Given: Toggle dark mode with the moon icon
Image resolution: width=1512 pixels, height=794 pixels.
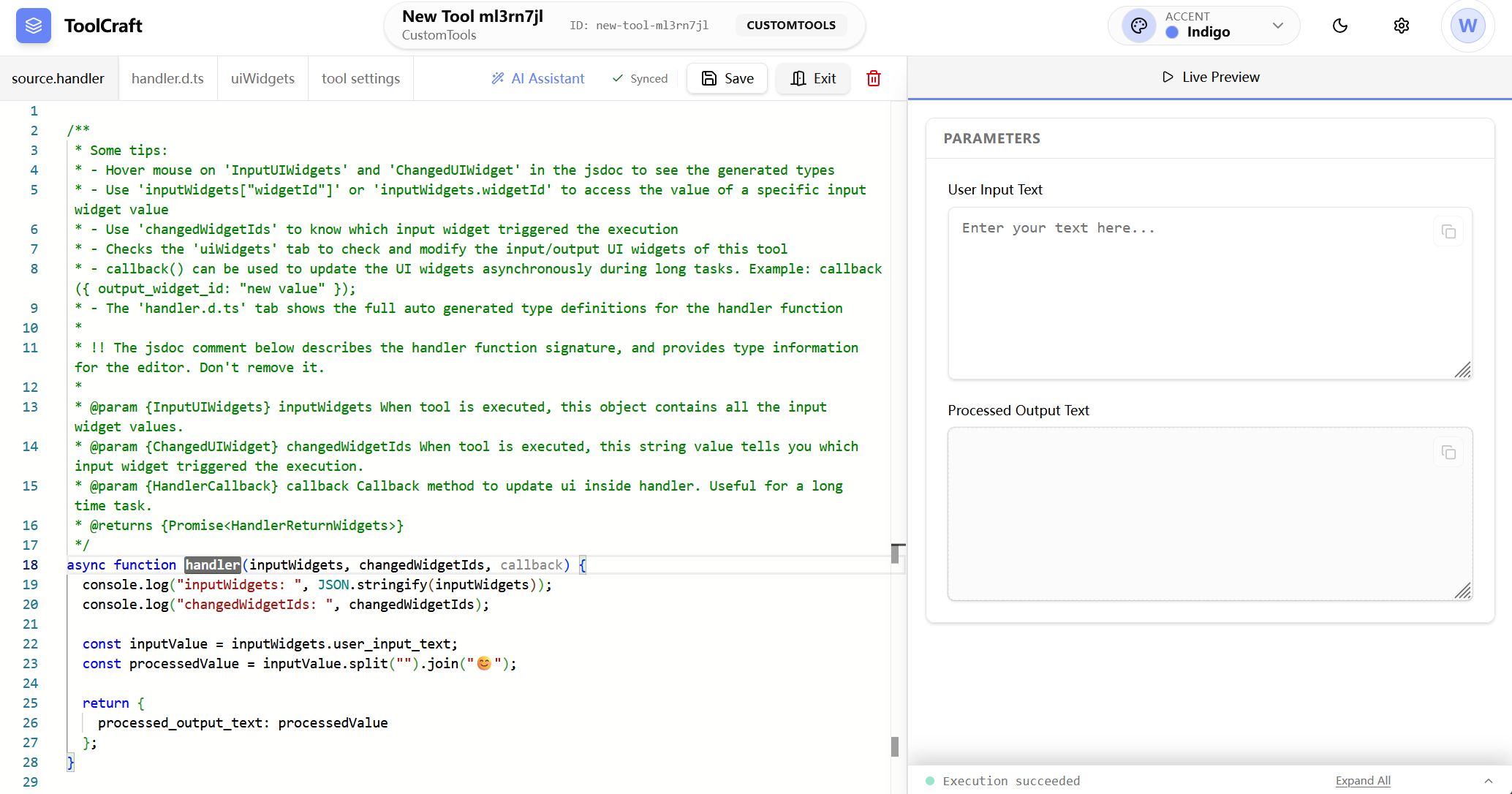Looking at the screenshot, I should (x=1340, y=26).
